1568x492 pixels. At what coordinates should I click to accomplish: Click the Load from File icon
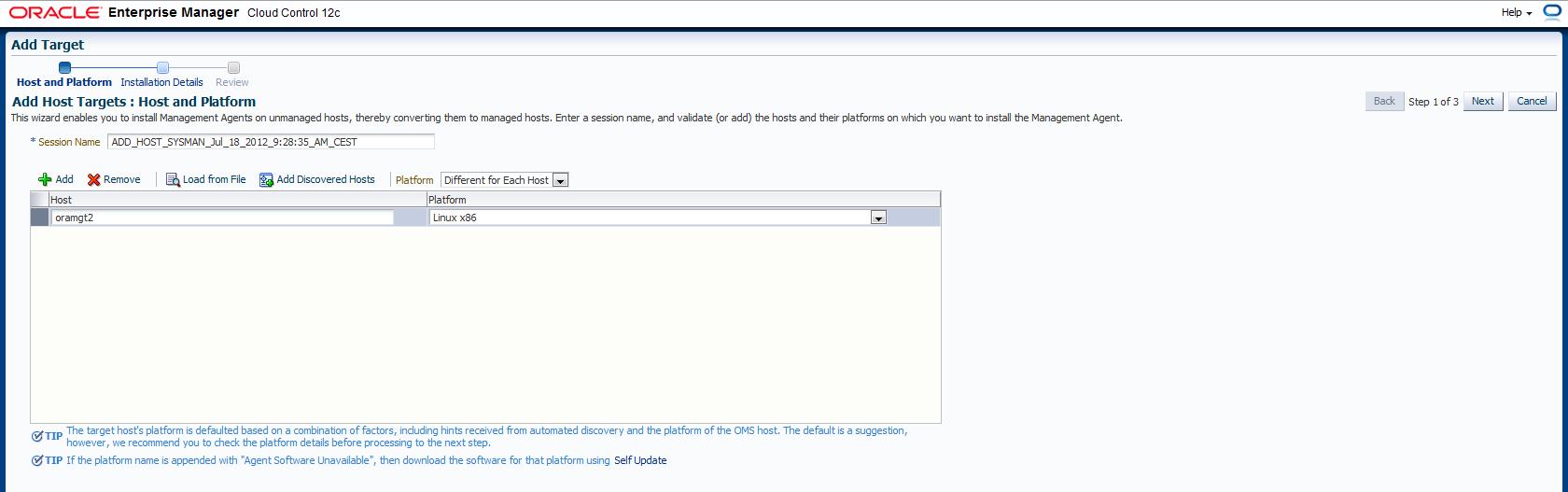tap(173, 180)
